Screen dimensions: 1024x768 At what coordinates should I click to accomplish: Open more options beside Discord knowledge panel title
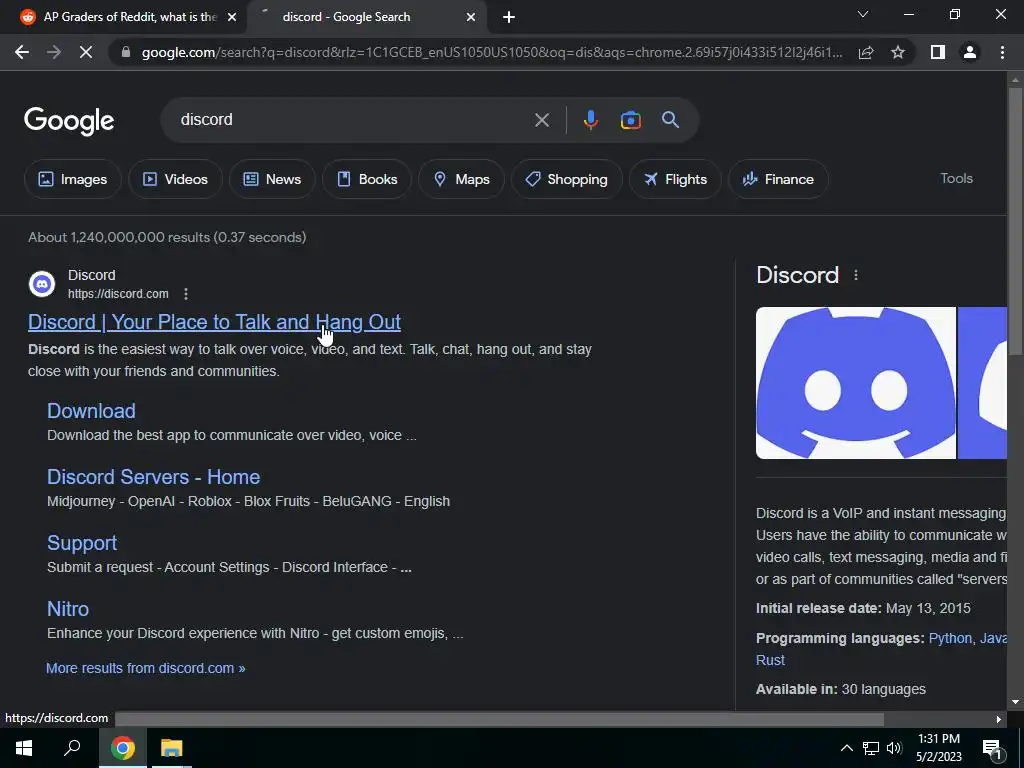(856, 276)
